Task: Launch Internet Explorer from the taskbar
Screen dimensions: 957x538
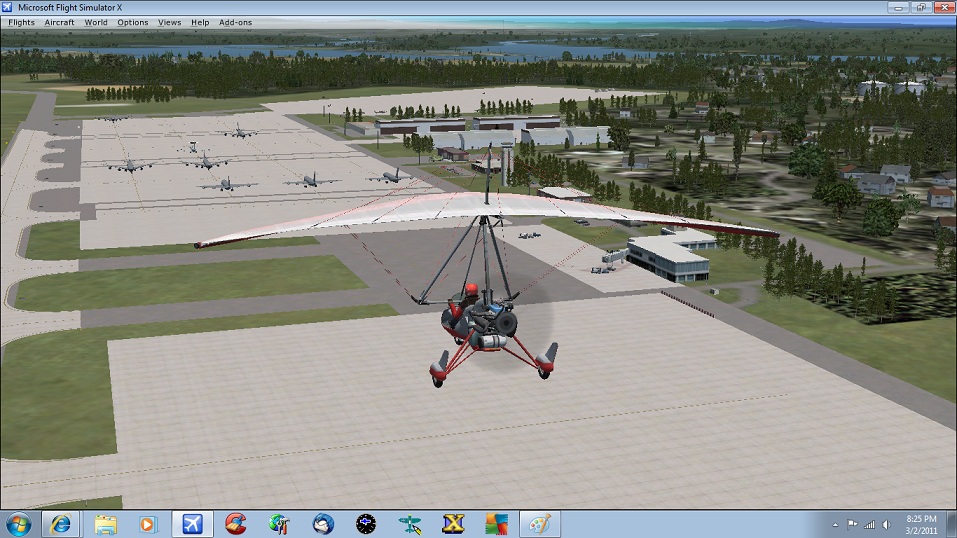Action: (x=62, y=524)
